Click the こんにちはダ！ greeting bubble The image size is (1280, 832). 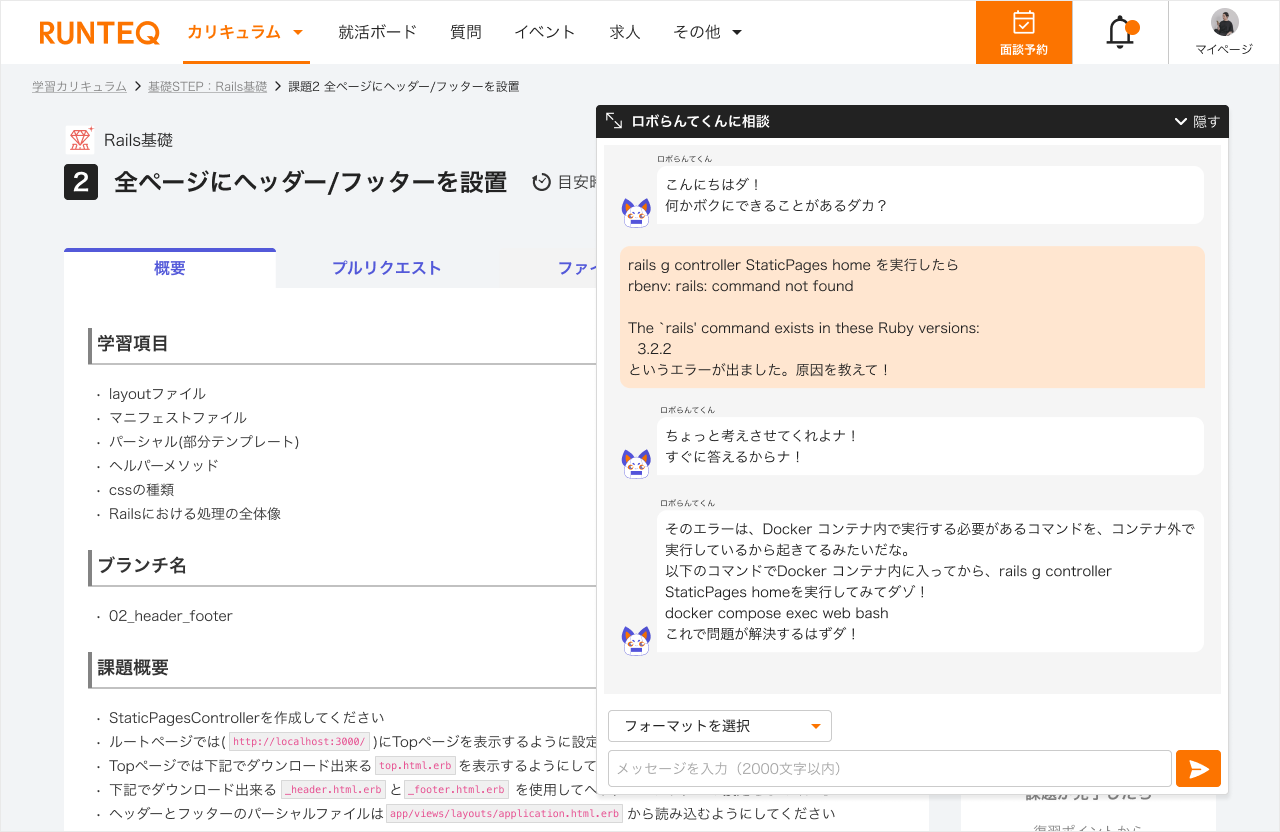[930, 195]
